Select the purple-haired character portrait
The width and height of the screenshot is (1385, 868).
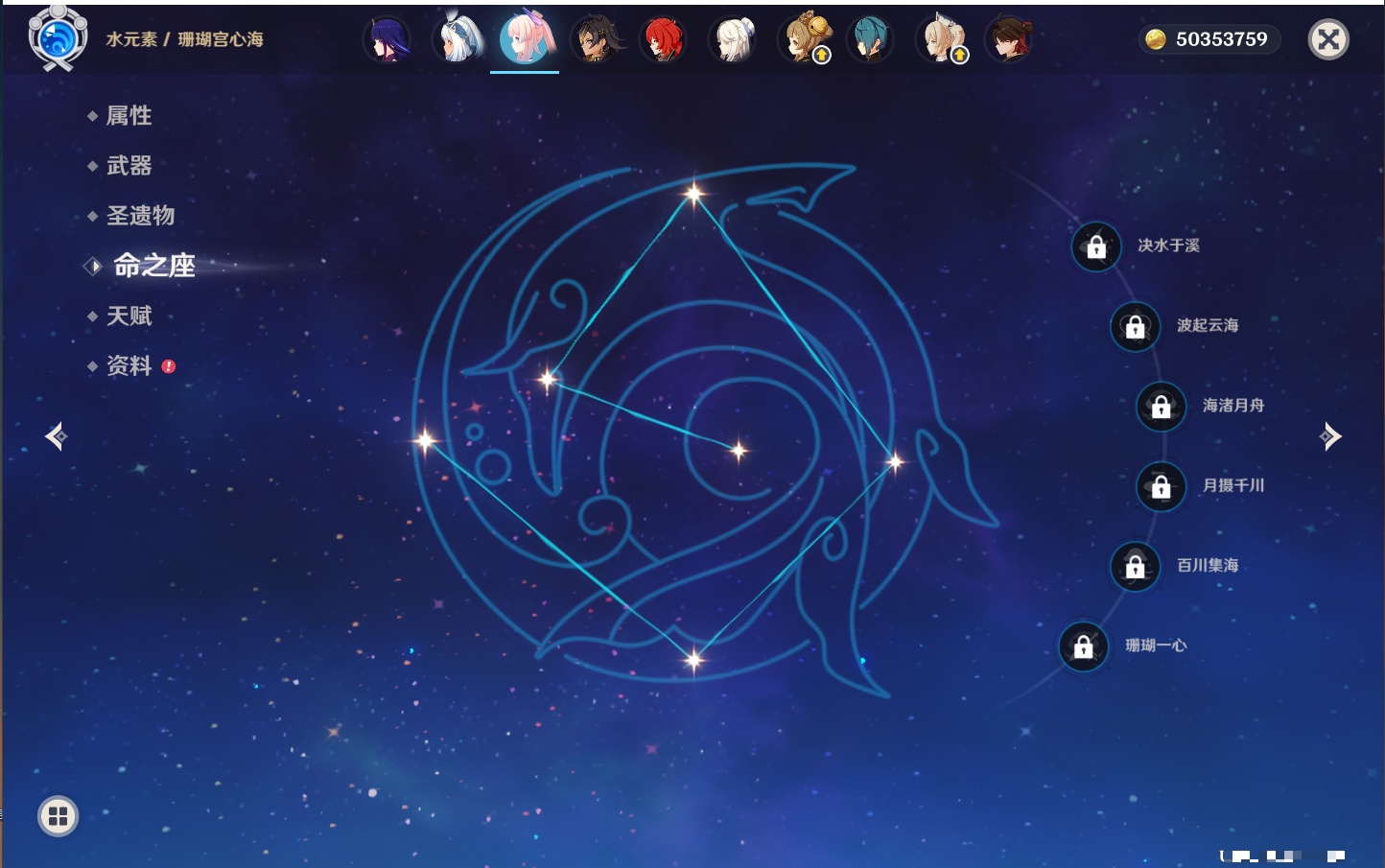click(387, 40)
